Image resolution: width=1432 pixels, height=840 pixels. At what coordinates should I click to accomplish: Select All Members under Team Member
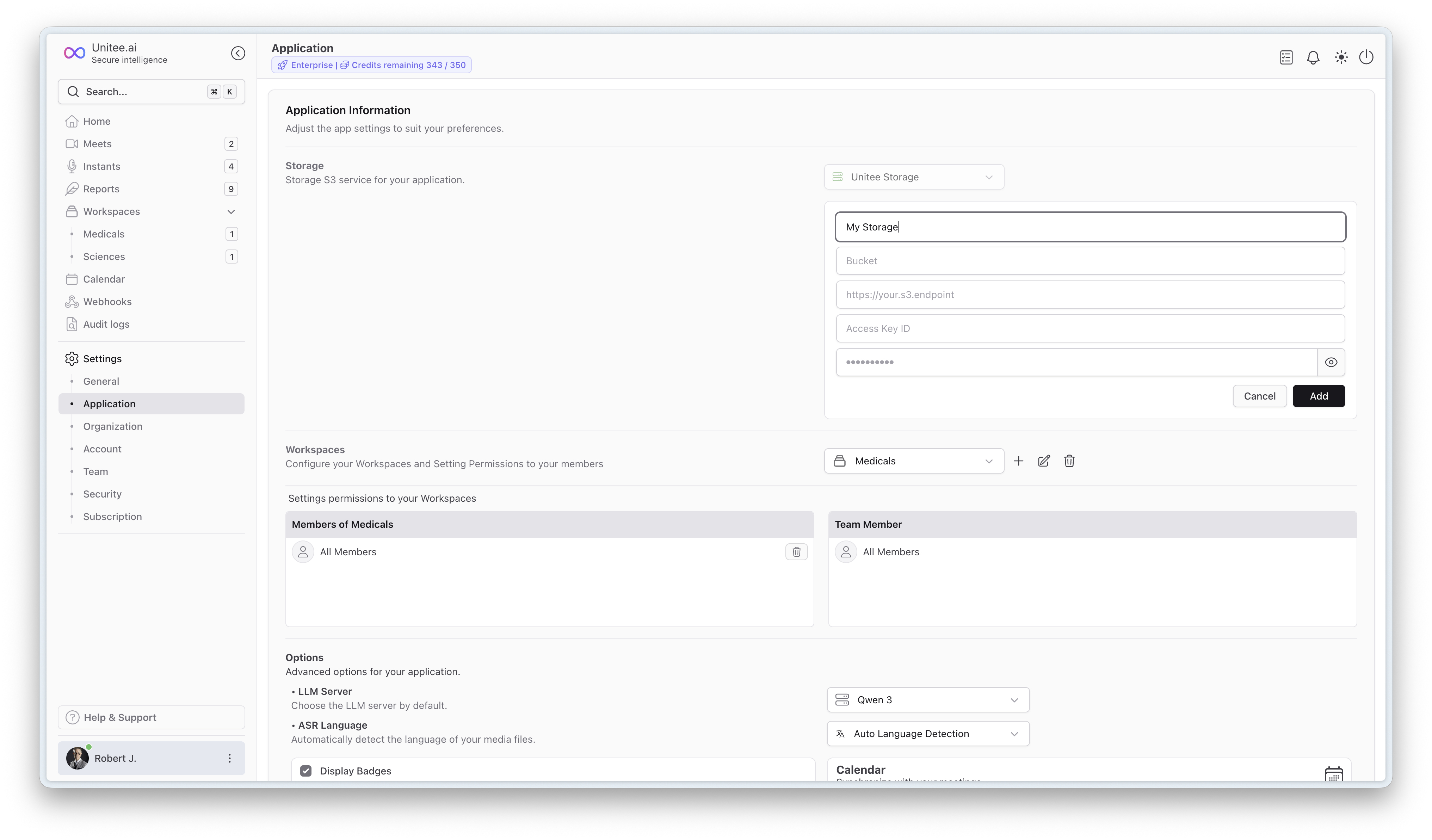[1092, 552]
